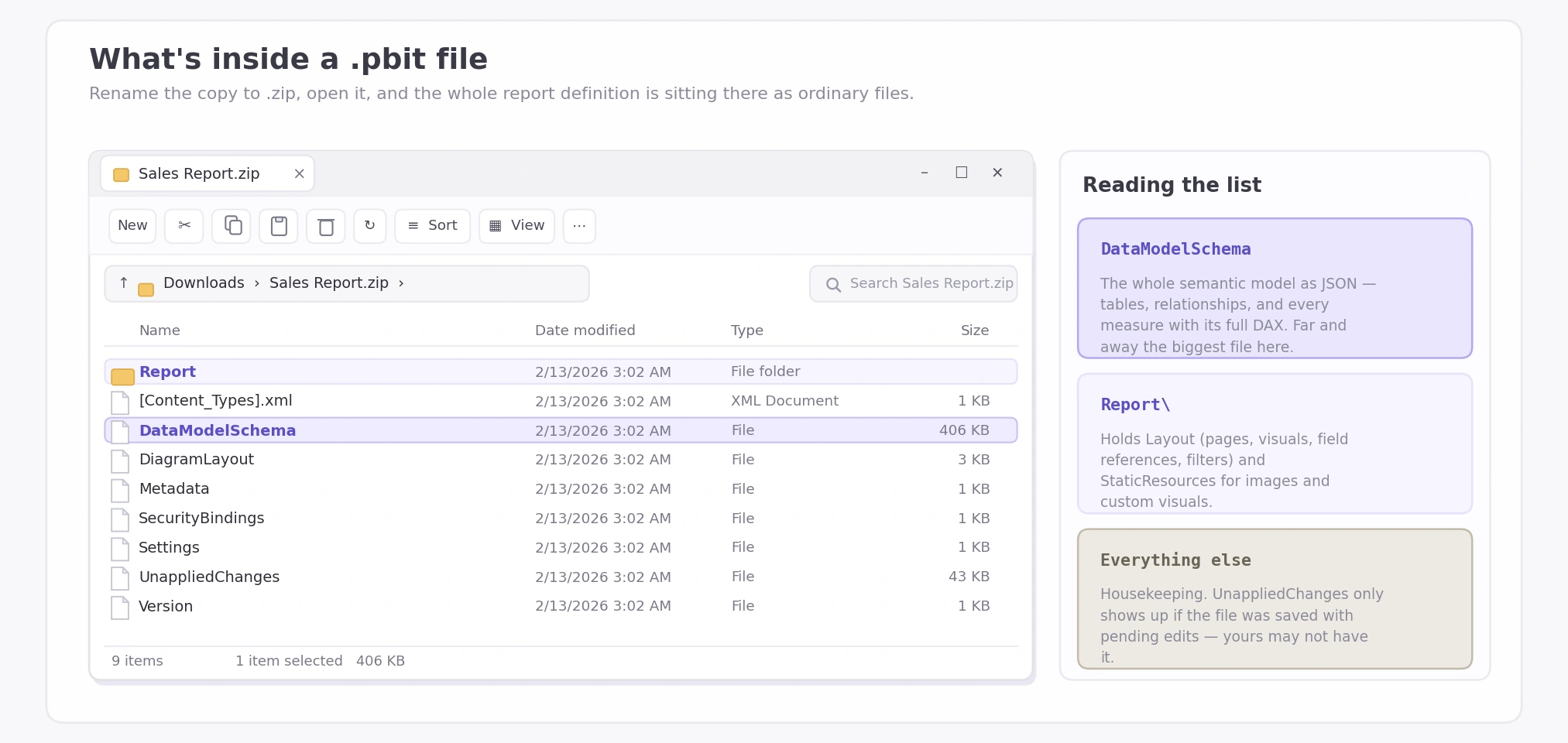The width and height of the screenshot is (1568, 743).
Task: Sort by the Type column header
Action: click(x=747, y=330)
